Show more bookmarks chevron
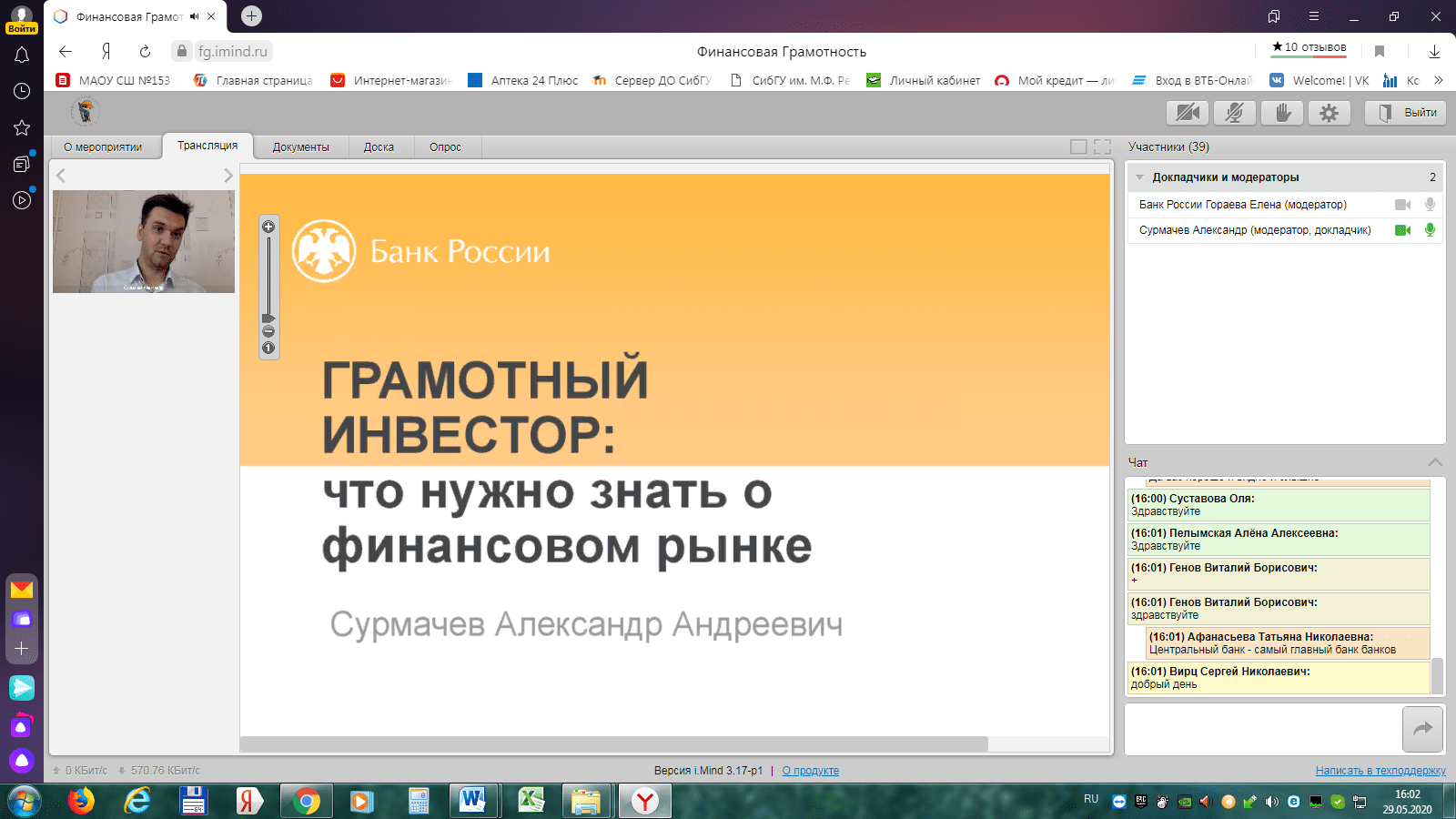This screenshot has height=819, width=1456. tap(1439, 80)
